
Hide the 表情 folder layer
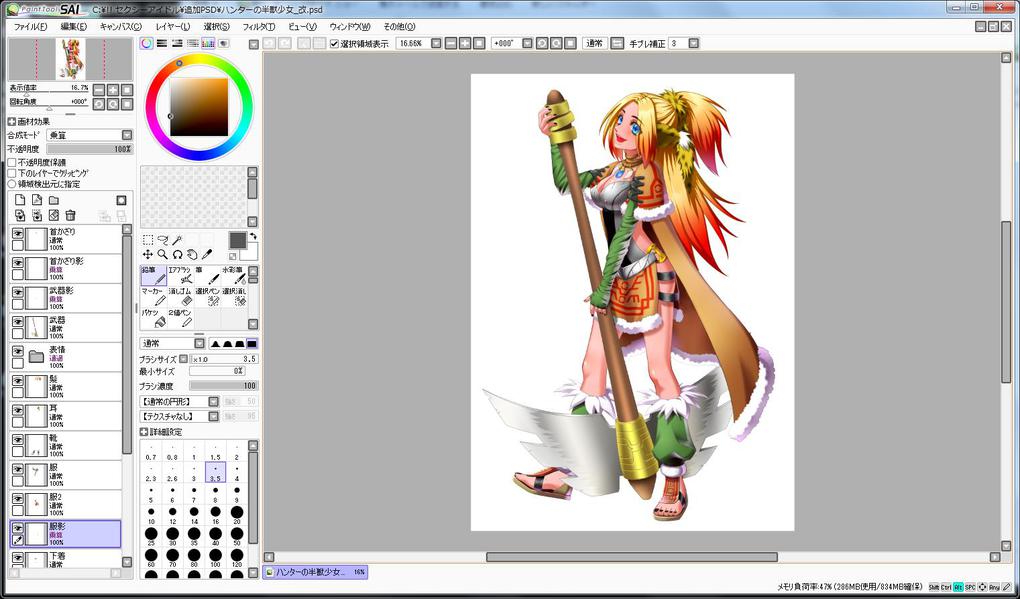point(18,351)
